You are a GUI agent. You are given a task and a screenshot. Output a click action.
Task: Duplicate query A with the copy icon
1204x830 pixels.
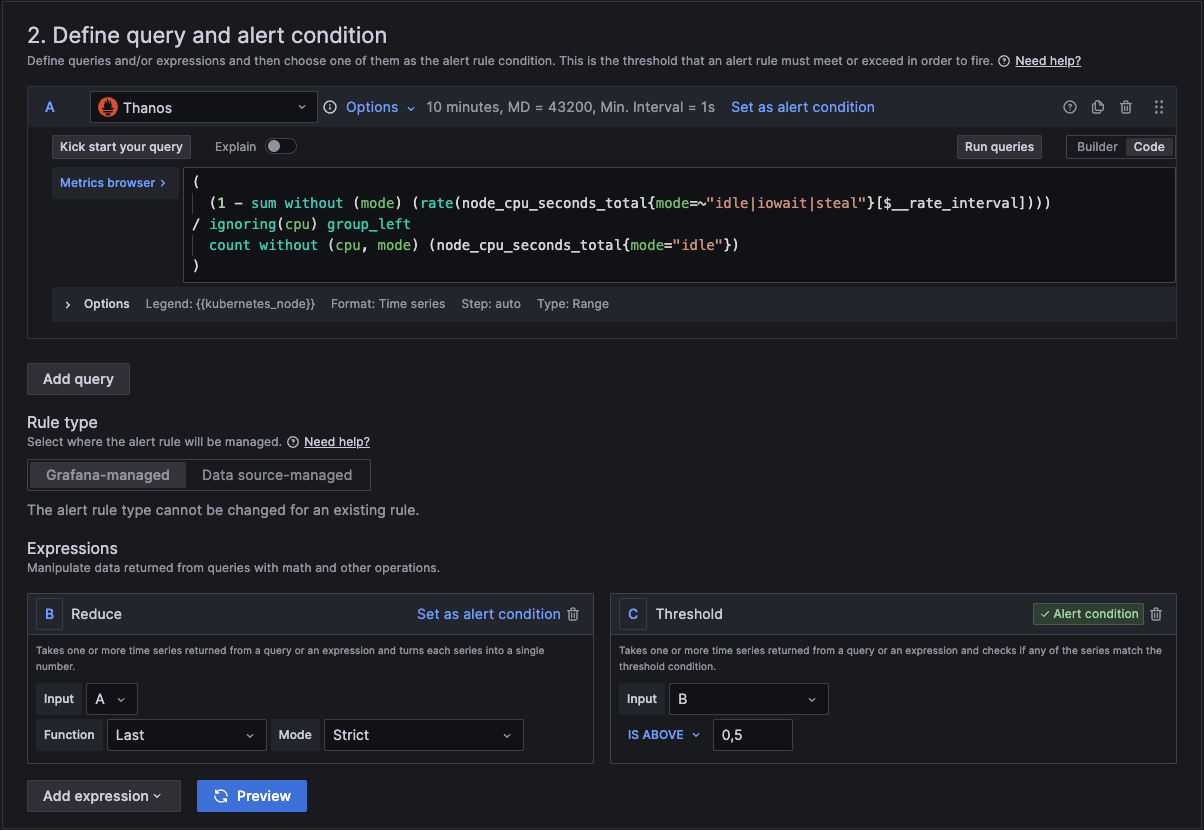[x=1097, y=107]
